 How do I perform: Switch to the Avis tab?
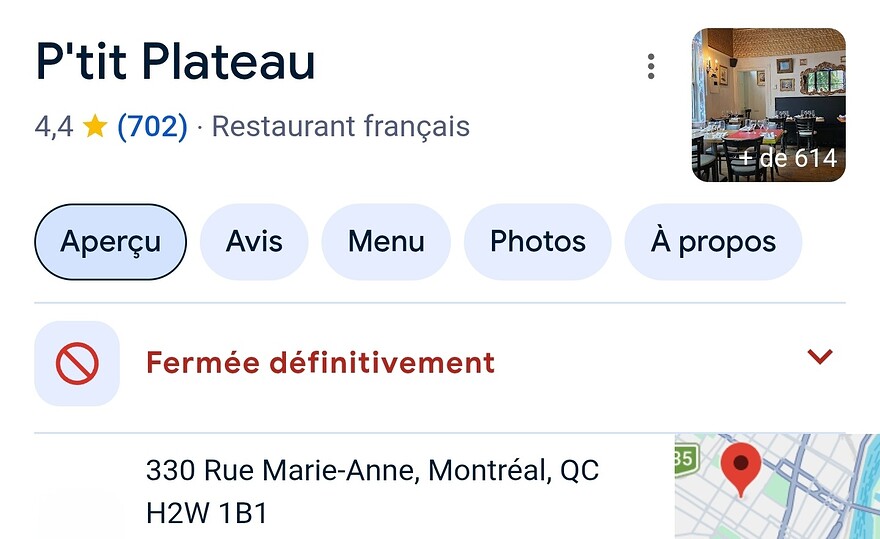tap(254, 241)
